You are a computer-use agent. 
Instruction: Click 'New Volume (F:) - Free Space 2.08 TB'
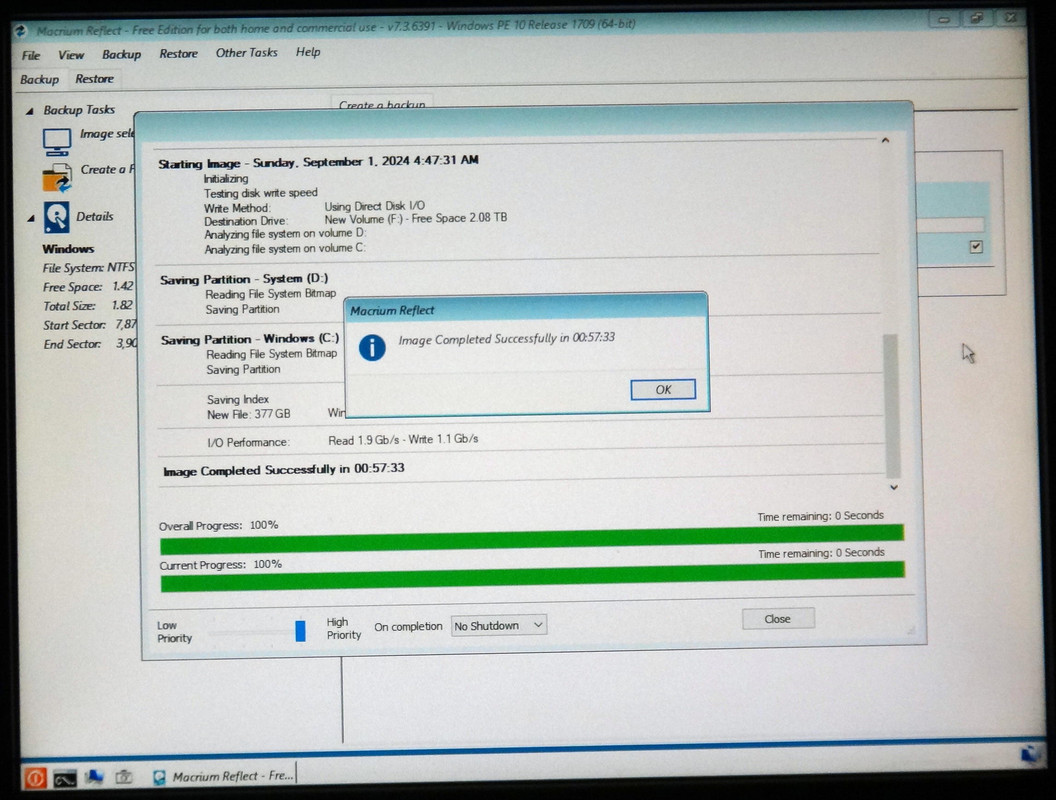[x=416, y=219]
